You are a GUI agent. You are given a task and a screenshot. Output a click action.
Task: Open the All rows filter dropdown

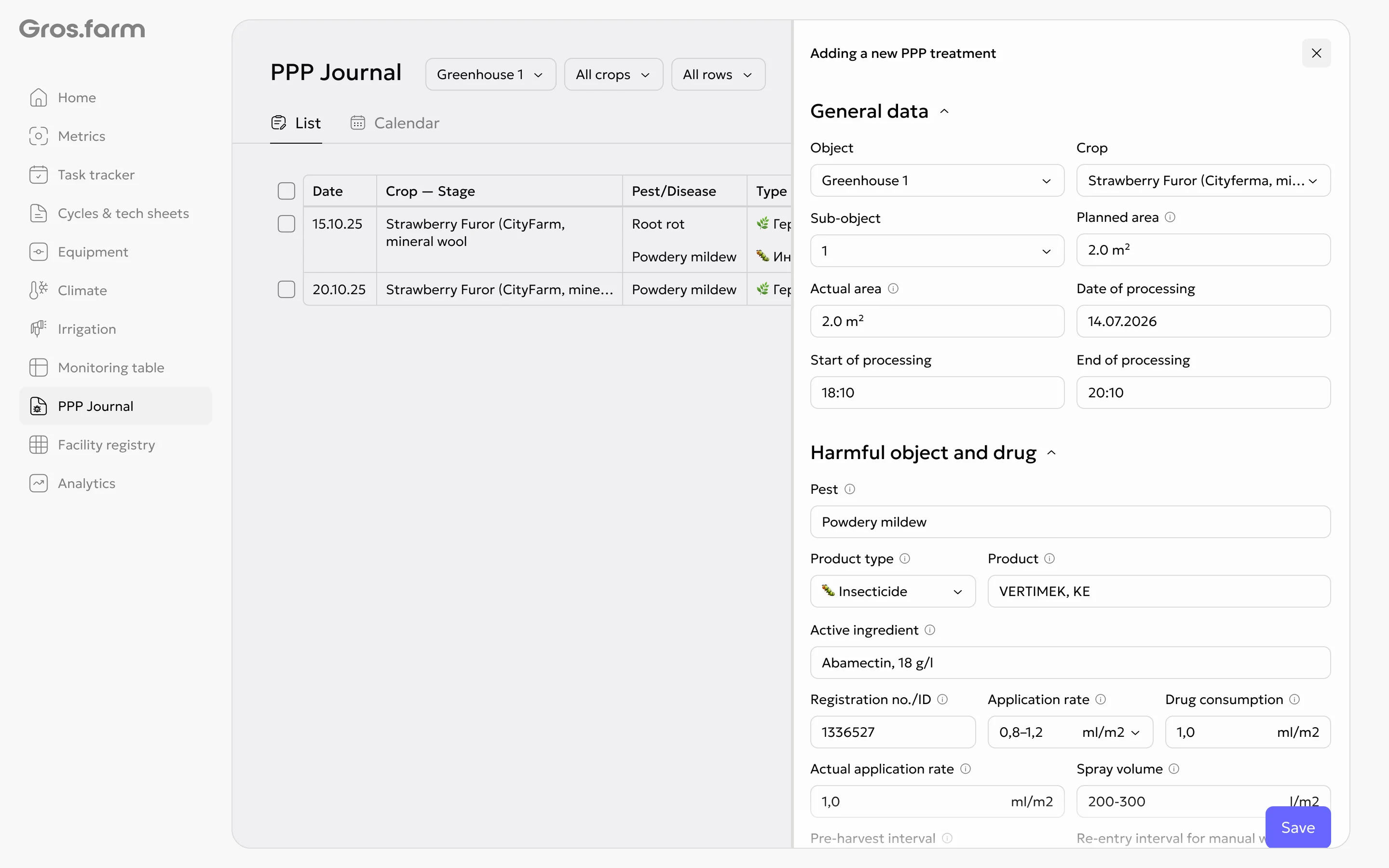coord(718,74)
